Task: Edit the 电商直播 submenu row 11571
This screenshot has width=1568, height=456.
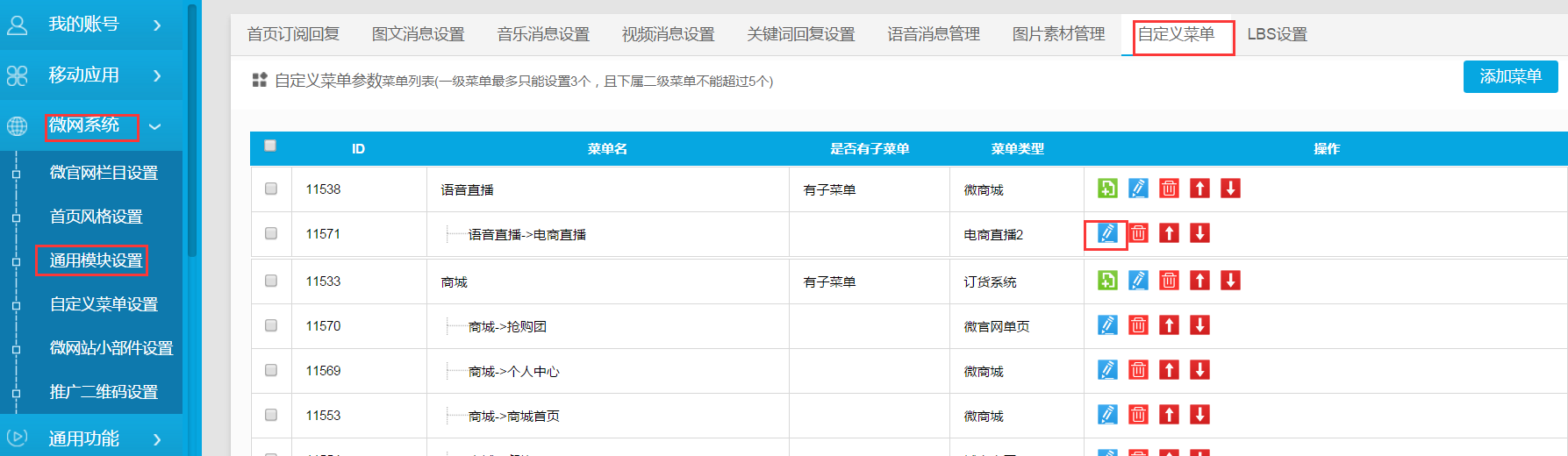Action: pos(1107,233)
